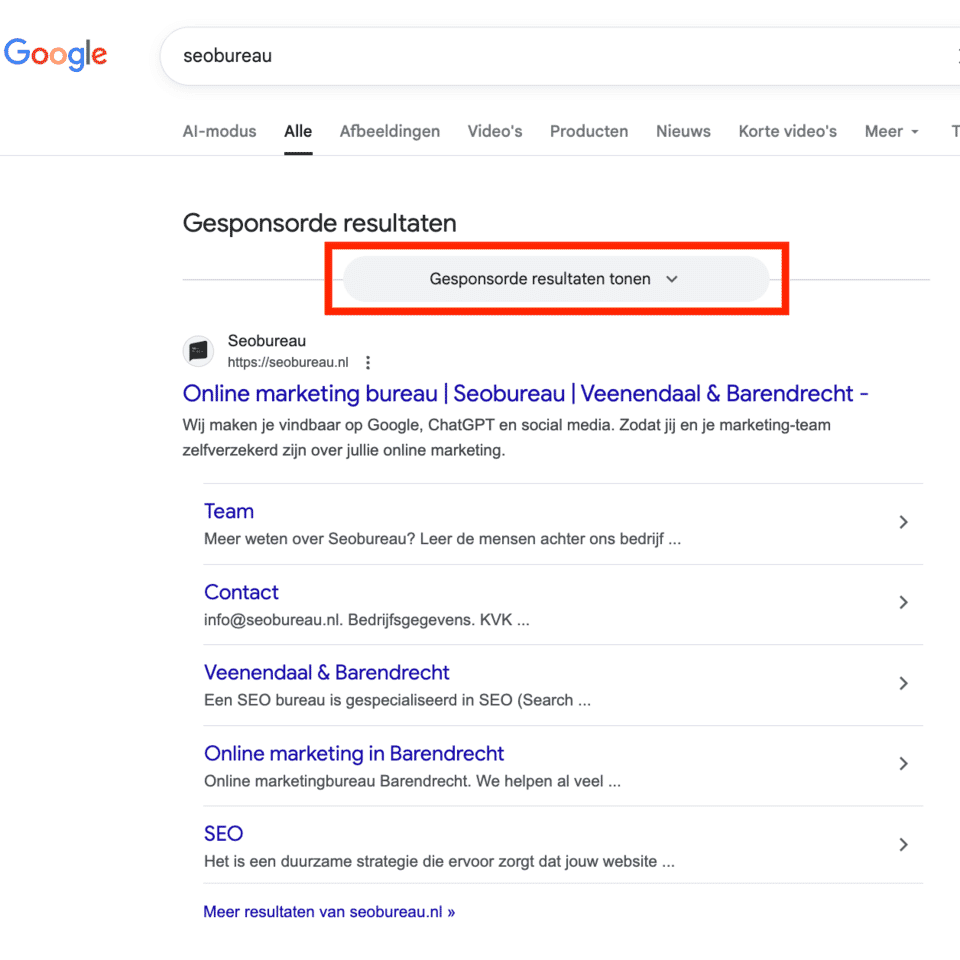Image resolution: width=960 pixels, height=960 pixels.
Task: Open the Online marketing bureau Seobureau result title
Action: [525, 393]
